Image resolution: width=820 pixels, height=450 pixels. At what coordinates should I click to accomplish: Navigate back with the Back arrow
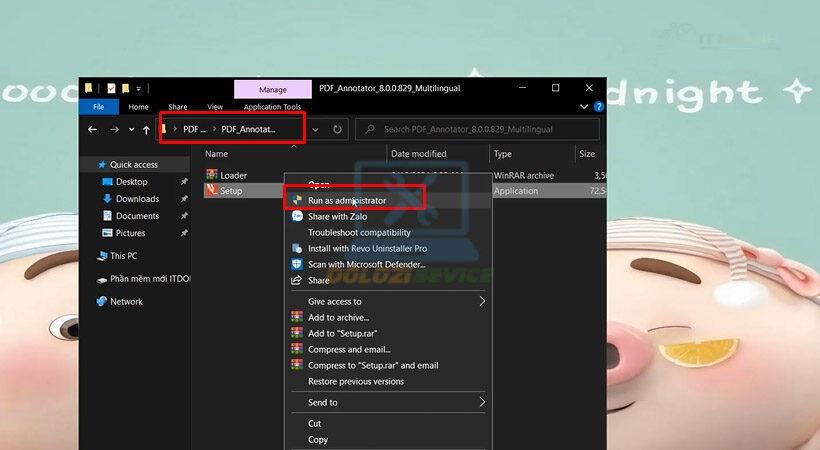coord(92,129)
